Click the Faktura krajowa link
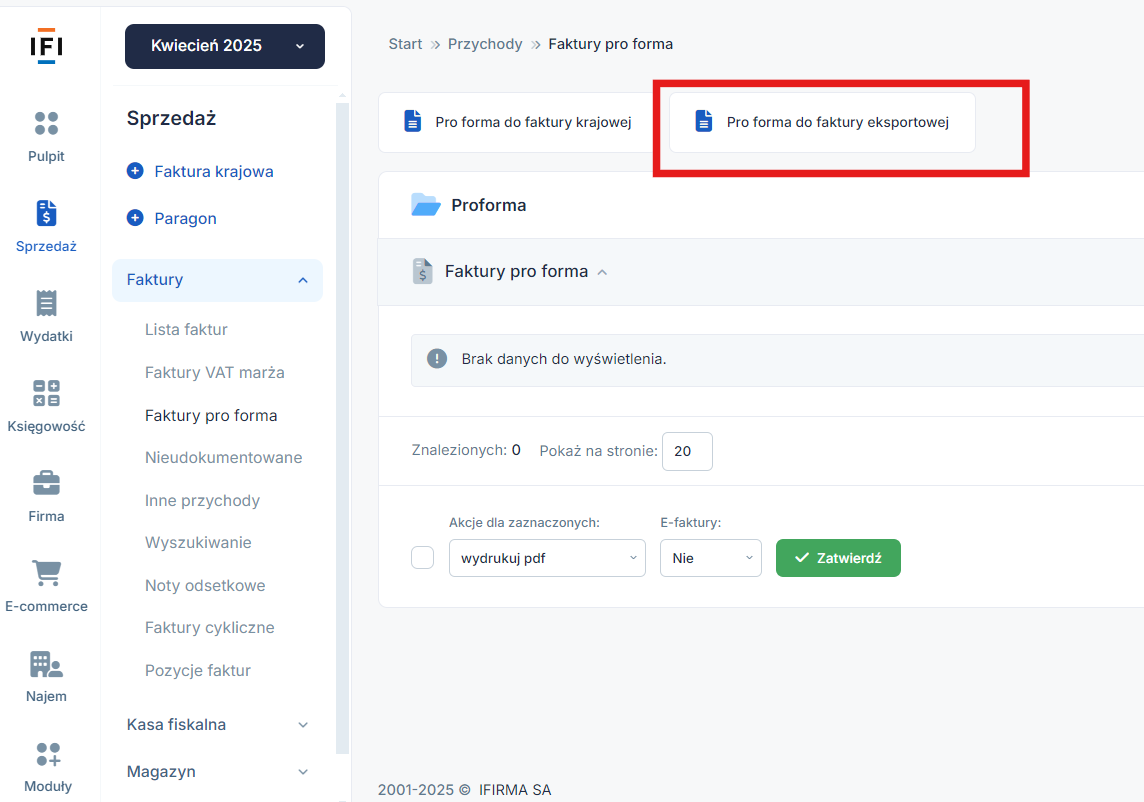This screenshot has width=1144, height=802. (x=214, y=171)
